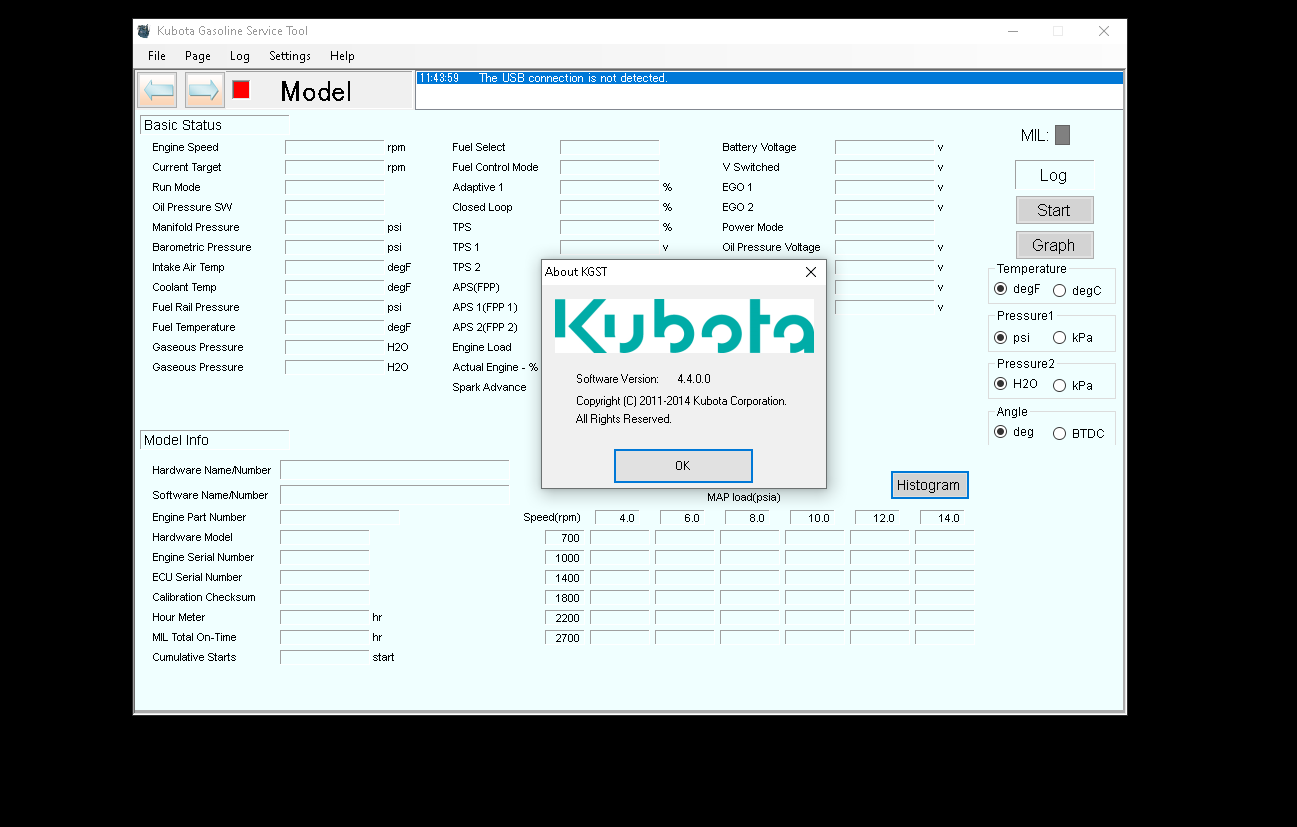
Task: Click the ECU Serial Number field
Action: tap(324, 577)
